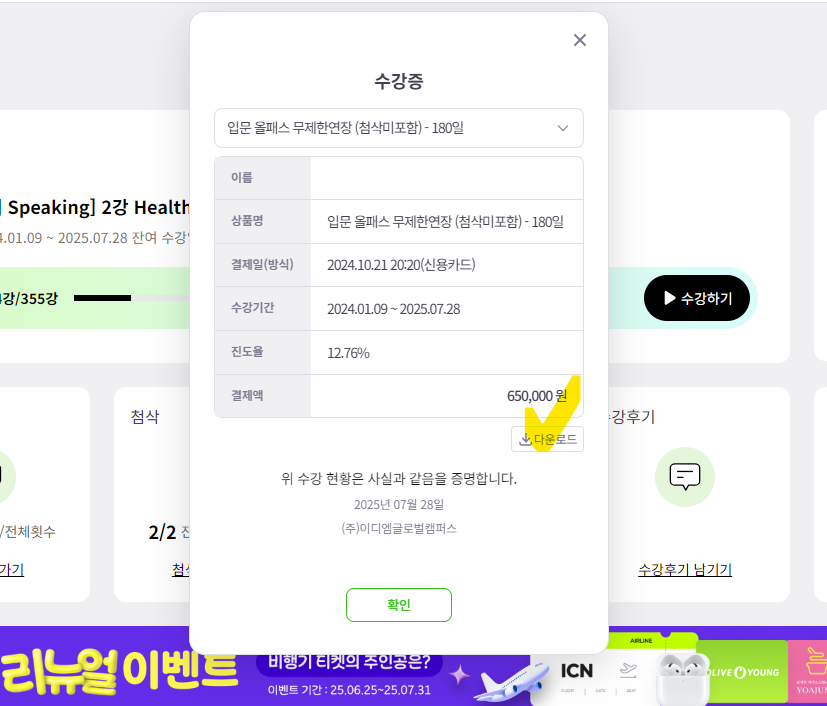
Task: Click the play triangle icon
Action: pyautogui.click(x=669, y=298)
